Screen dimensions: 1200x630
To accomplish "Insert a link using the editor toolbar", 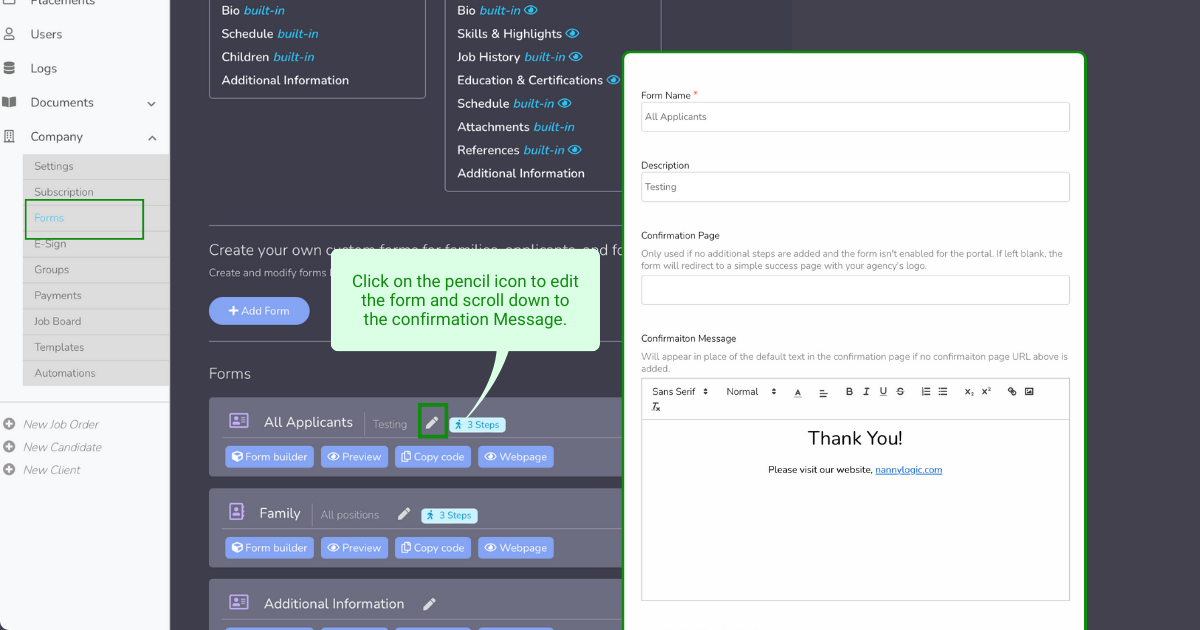I will pos(1012,392).
